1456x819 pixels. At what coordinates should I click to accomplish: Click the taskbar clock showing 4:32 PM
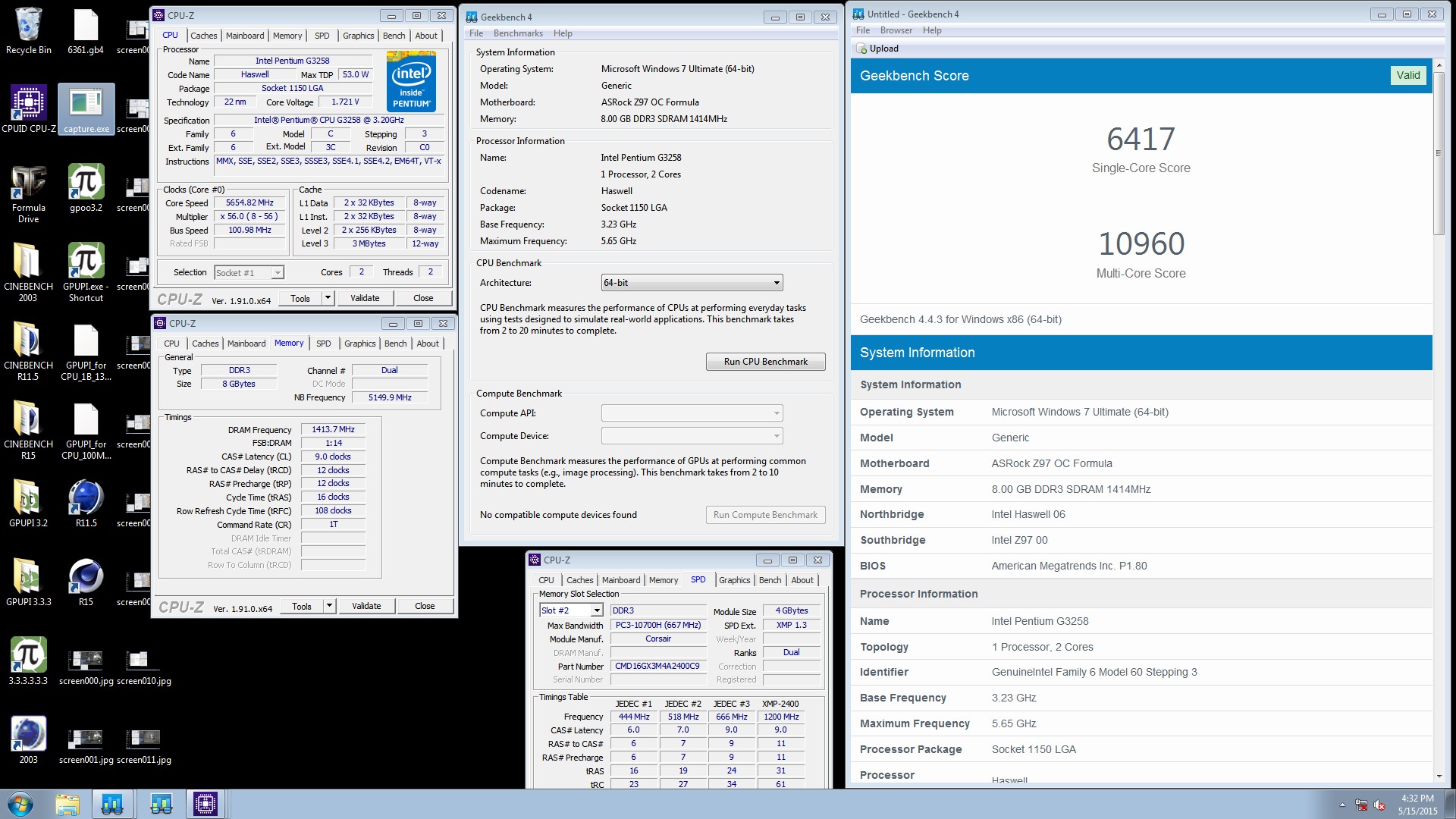(1417, 805)
